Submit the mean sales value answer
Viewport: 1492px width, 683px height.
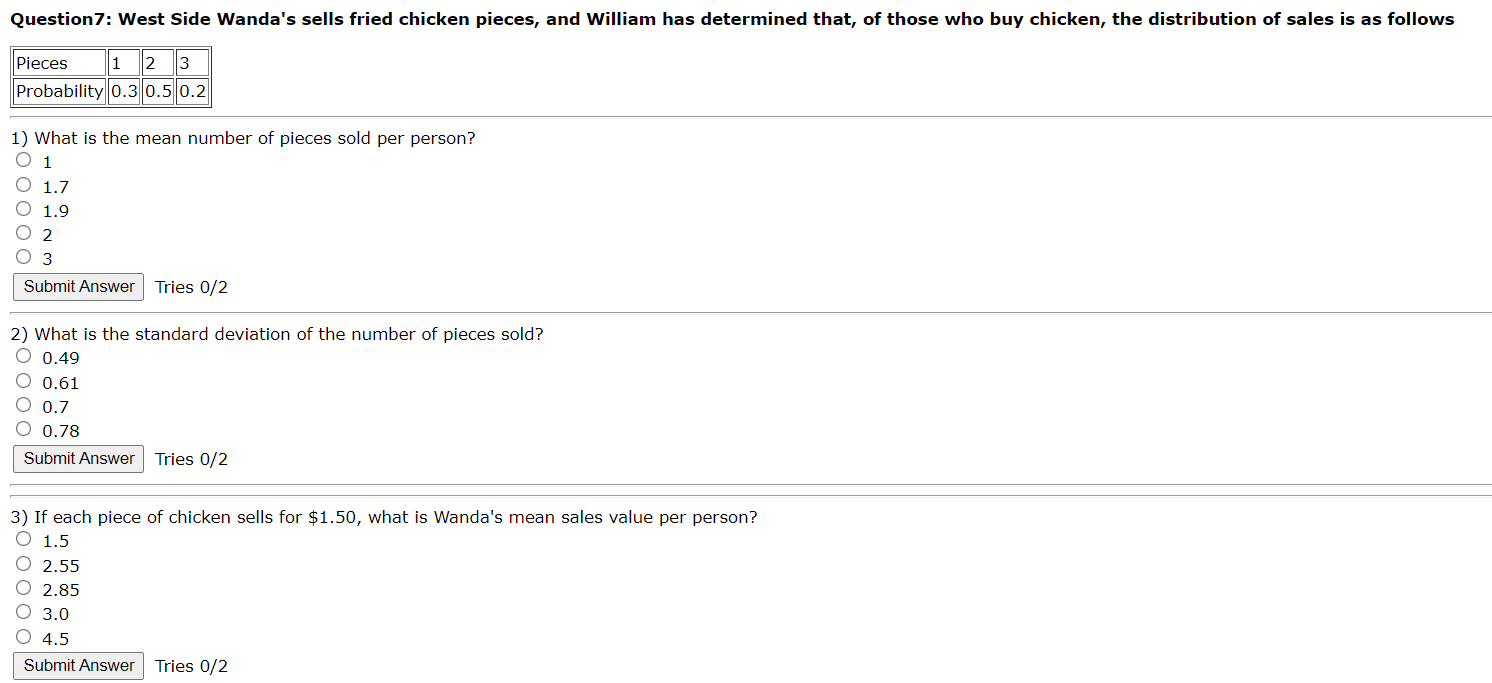click(x=78, y=665)
